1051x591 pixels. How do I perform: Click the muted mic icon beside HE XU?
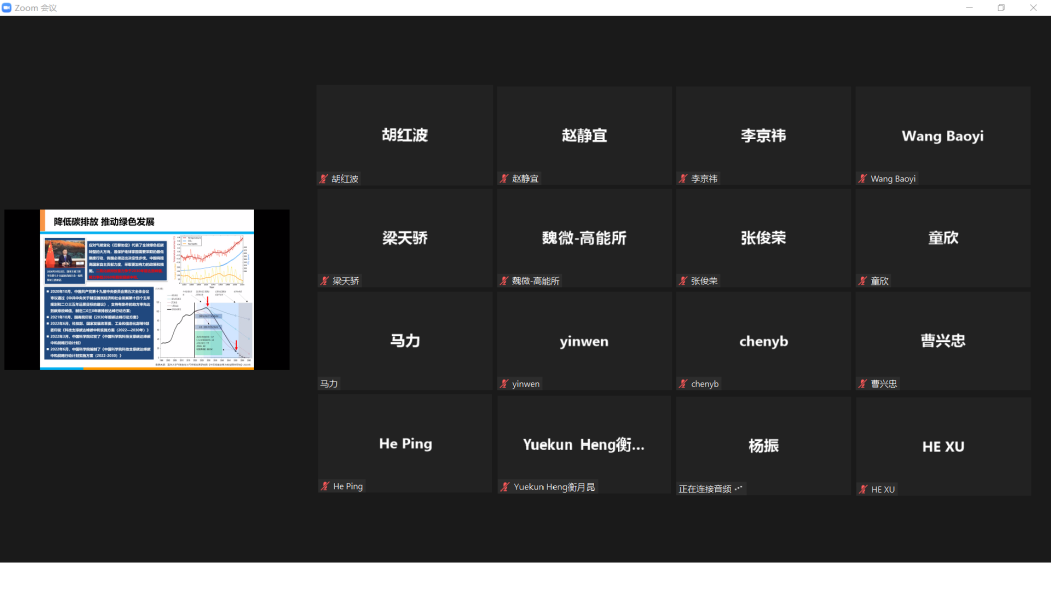point(862,489)
